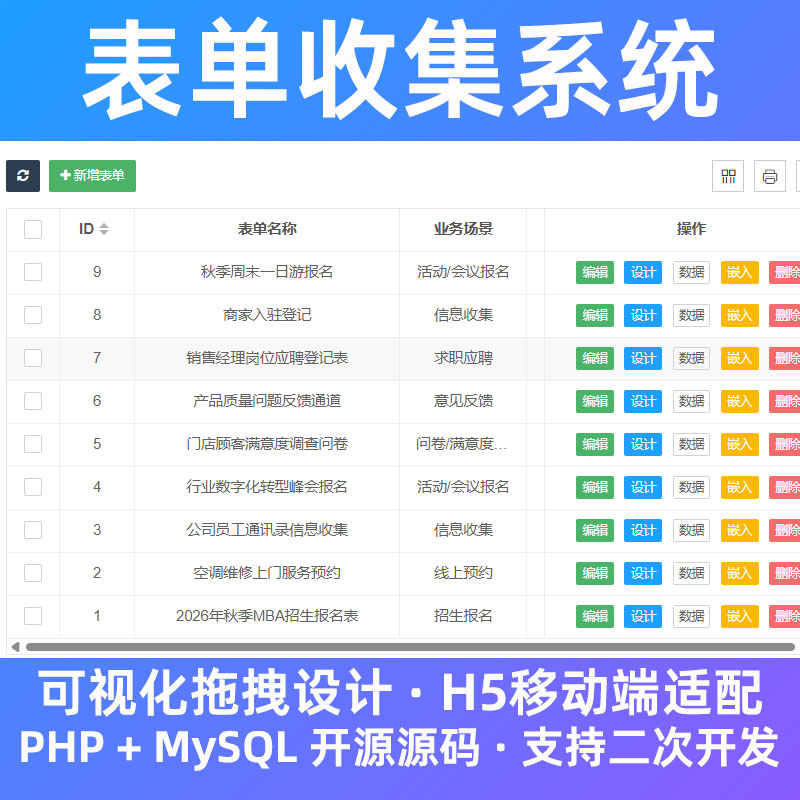800x800 pixels.
Task: Click 设计 for 商家入驻登记
Action: (x=643, y=315)
